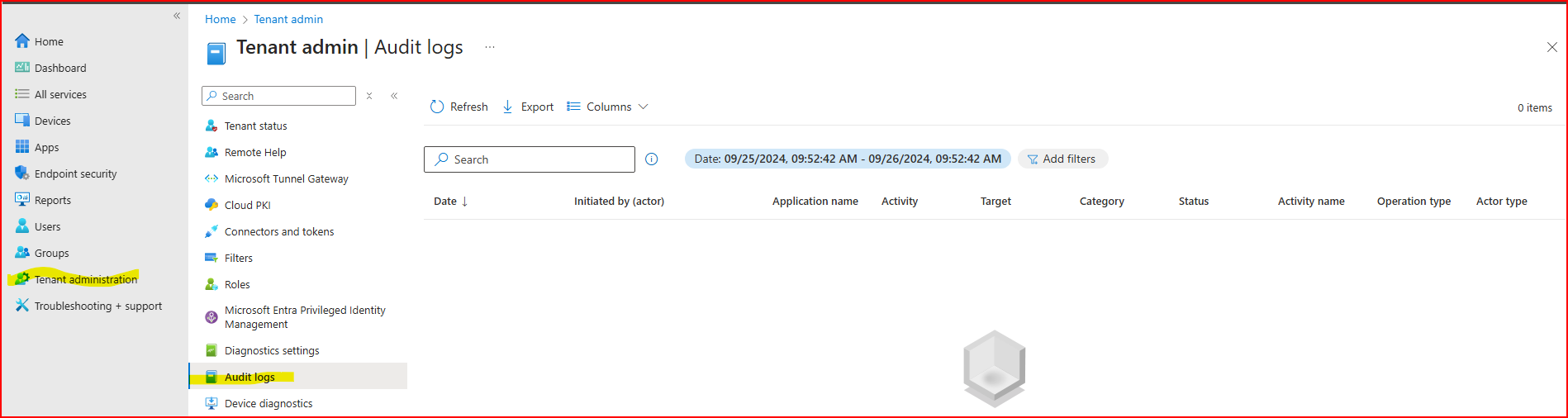Focus the tenant menu Search box

point(278,96)
